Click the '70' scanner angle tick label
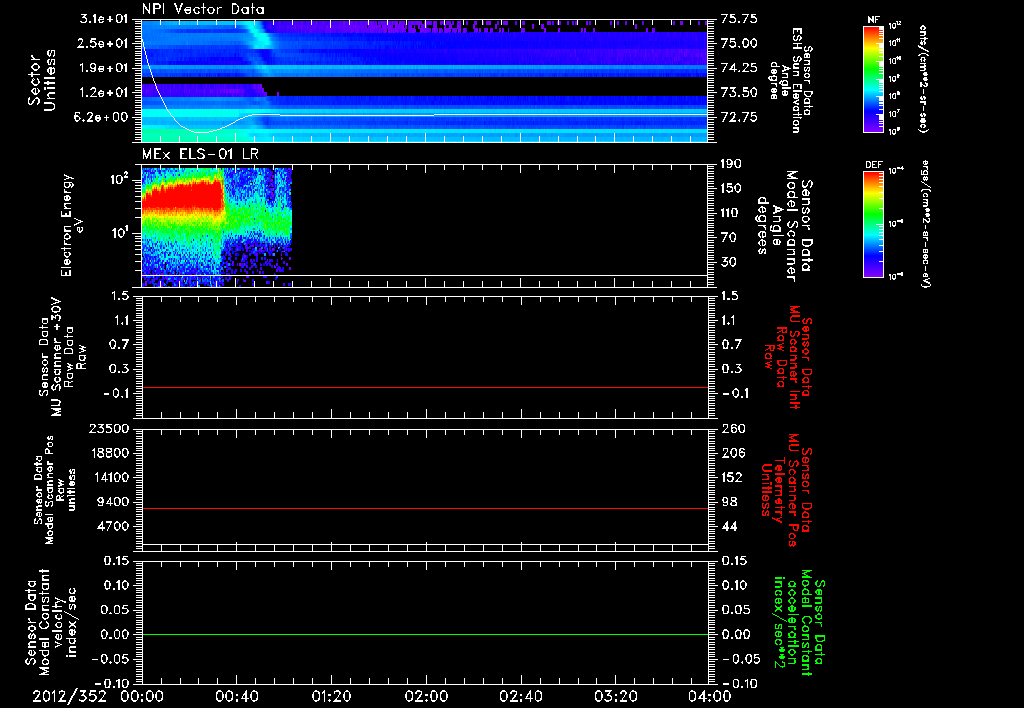The height and width of the screenshot is (708, 1024). click(x=729, y=238)
